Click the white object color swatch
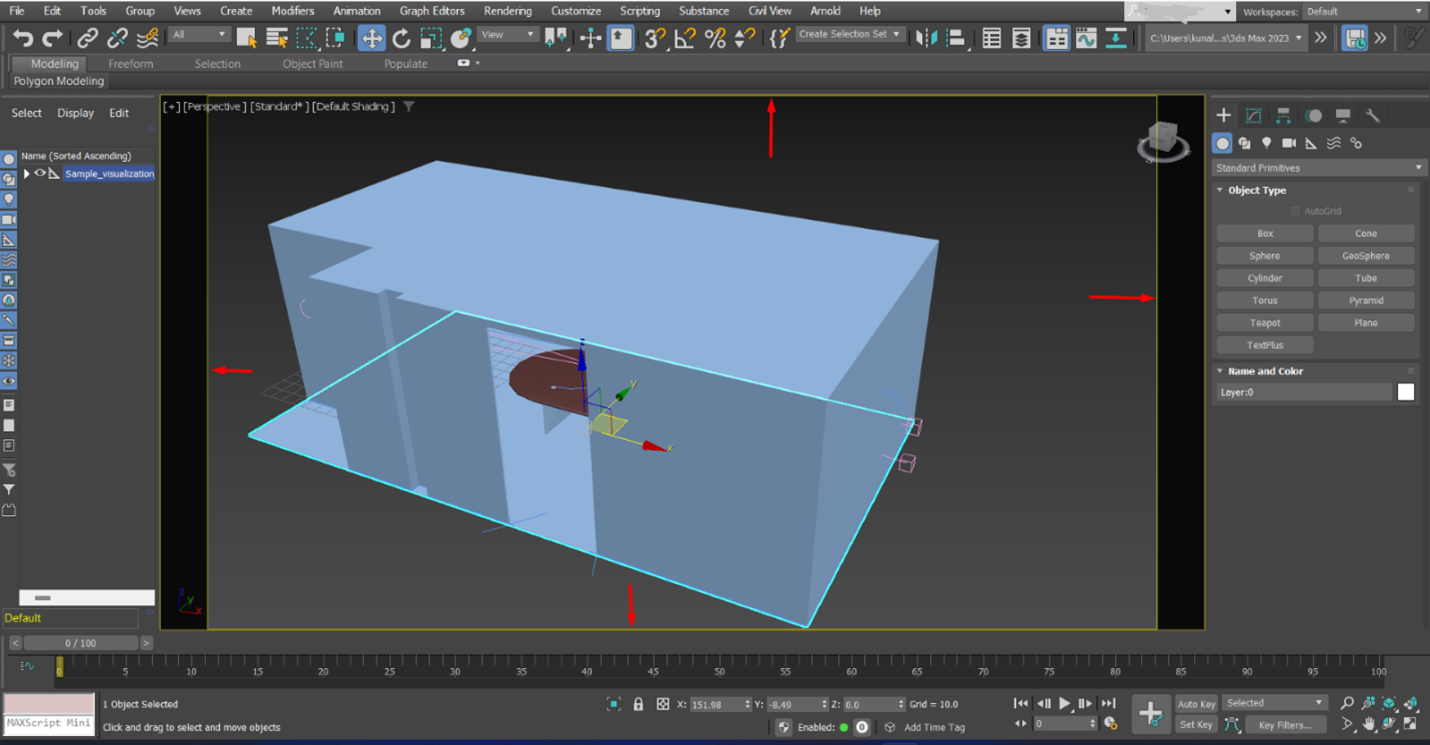The width and height of the screenshot is (1430, 745). (x=1406, y=392)
